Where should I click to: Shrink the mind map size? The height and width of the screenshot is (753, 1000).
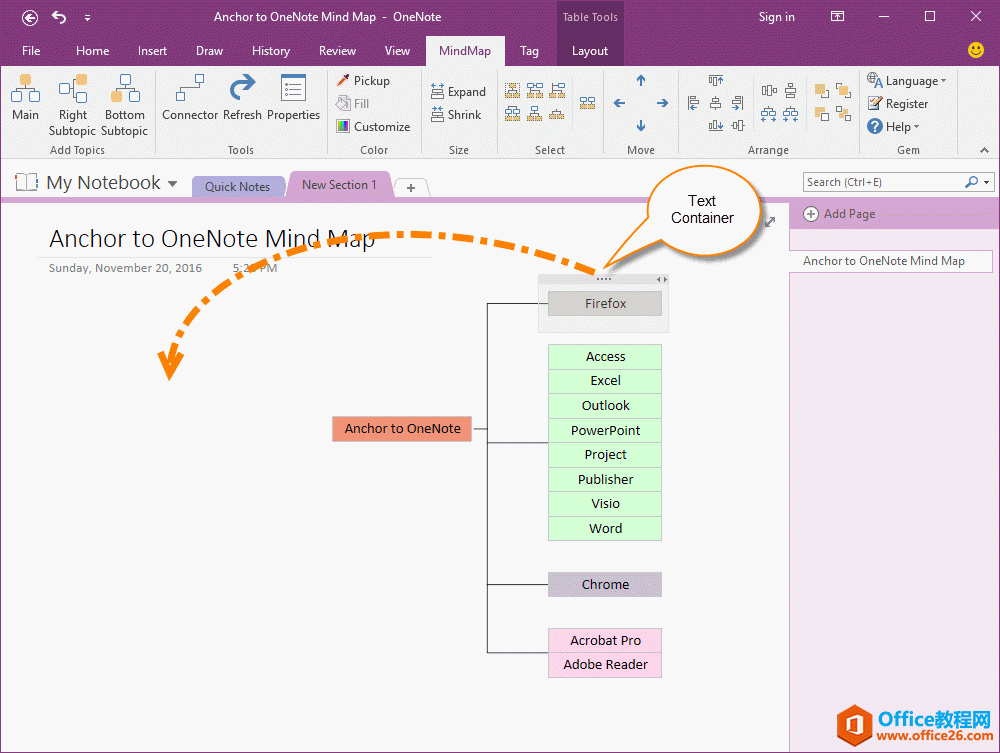coord(456,115)
